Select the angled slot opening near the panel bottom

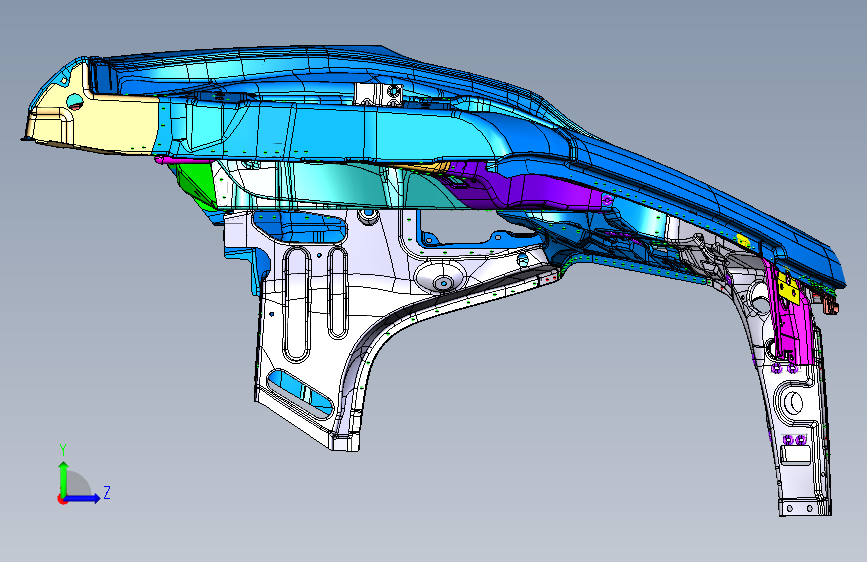tap(300, 393)
